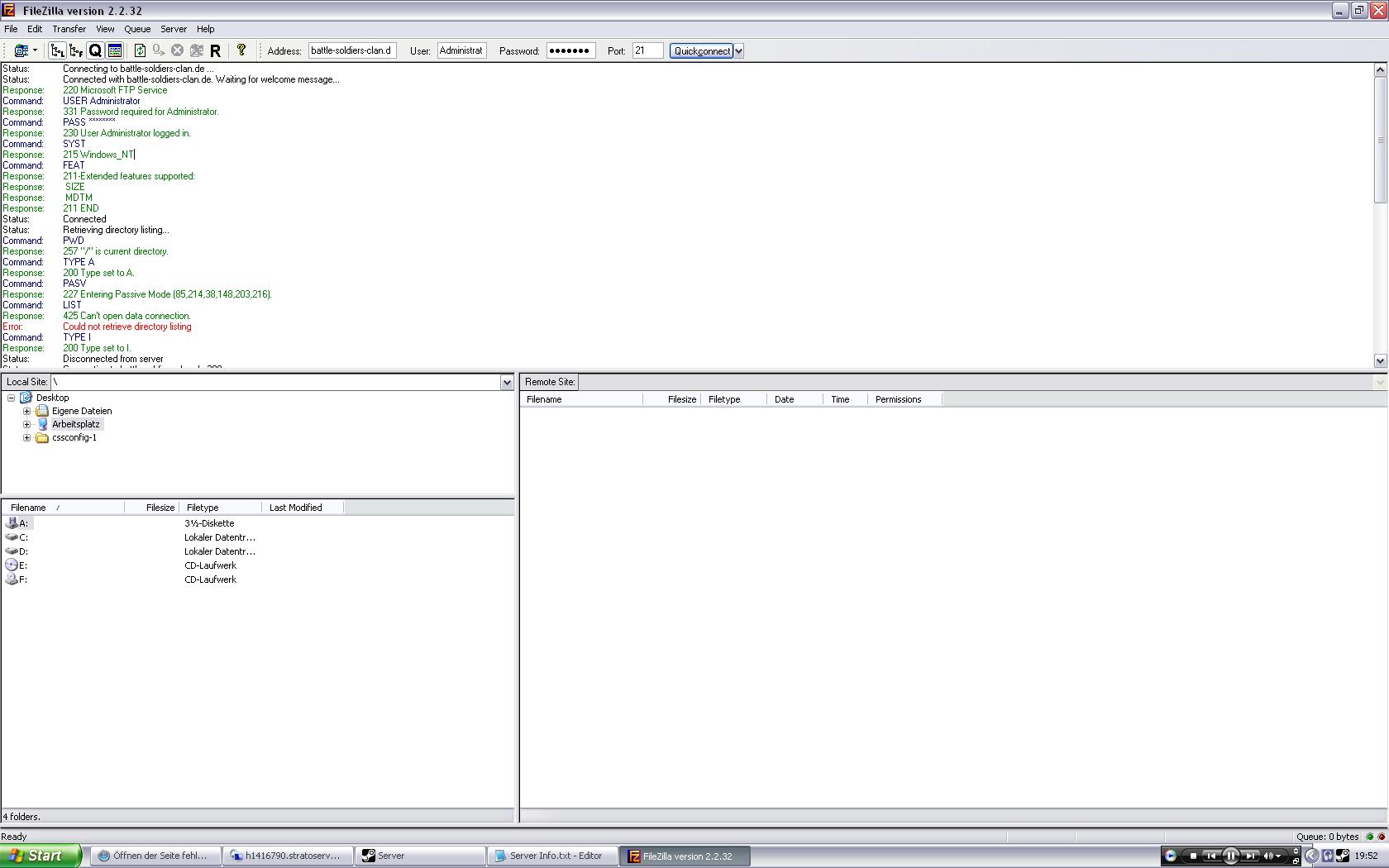This screenshot has width=1389, height=868.
Task: Open the View menu
Action: click(105, 29)
